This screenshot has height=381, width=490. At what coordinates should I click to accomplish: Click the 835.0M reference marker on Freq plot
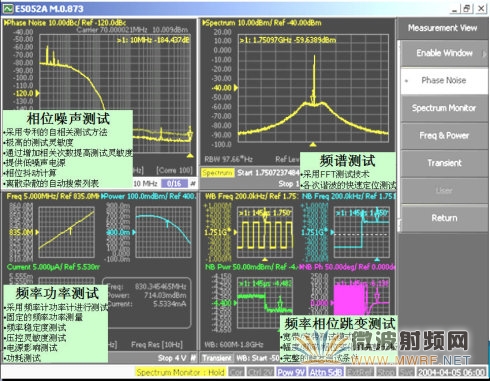(x=36, y=232)
